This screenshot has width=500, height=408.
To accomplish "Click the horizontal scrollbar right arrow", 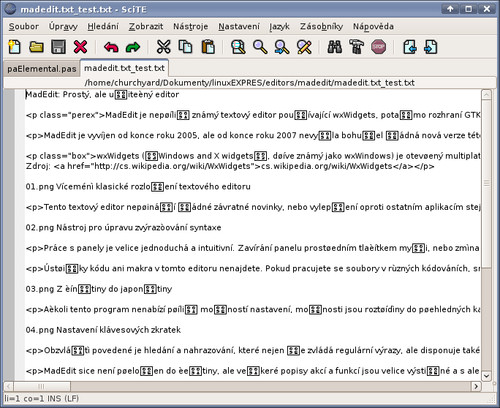I will coord(476,386).
